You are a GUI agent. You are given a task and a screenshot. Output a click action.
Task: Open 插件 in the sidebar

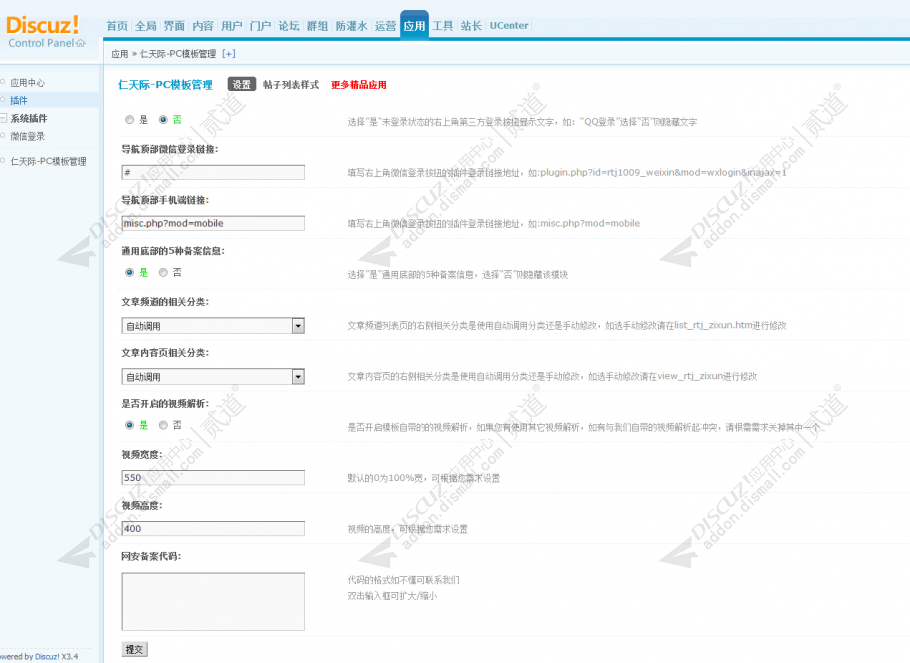coord(19,100)
